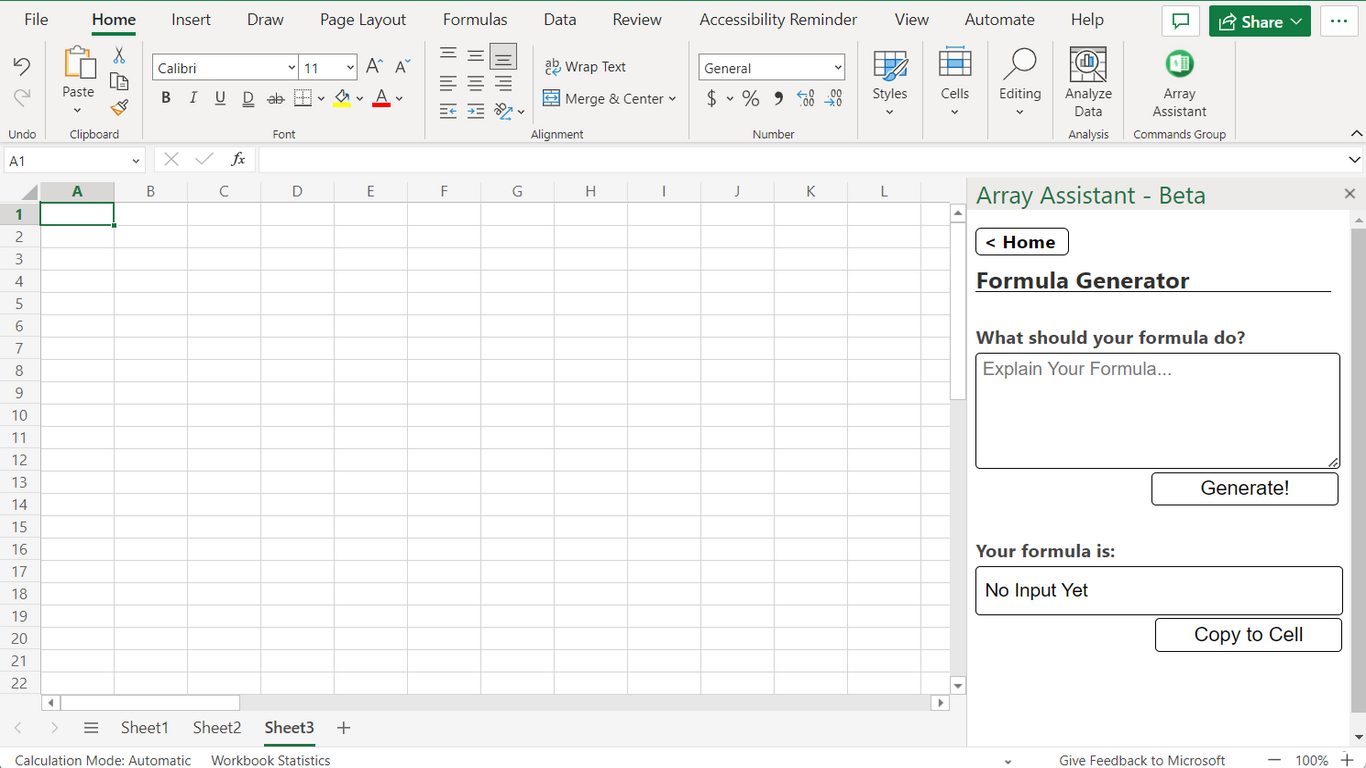Apply comma style

pos(778,98)
